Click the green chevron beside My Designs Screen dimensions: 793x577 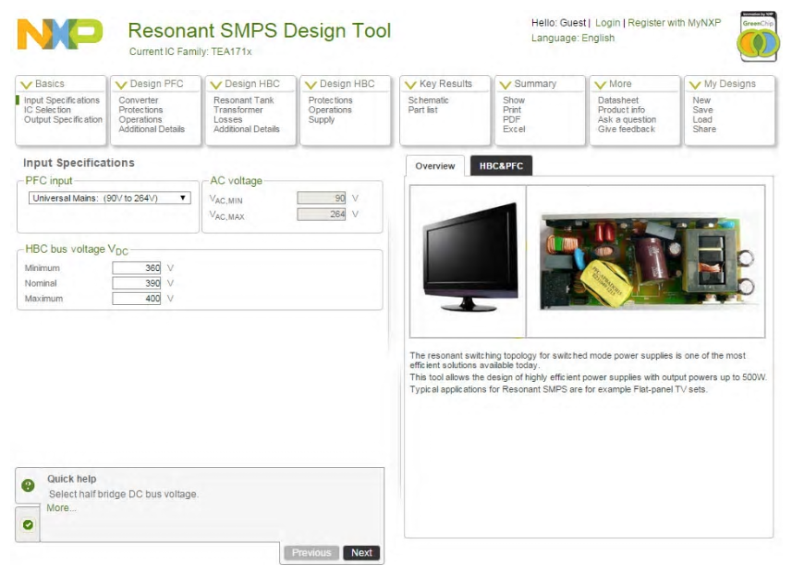coord(695,85)
